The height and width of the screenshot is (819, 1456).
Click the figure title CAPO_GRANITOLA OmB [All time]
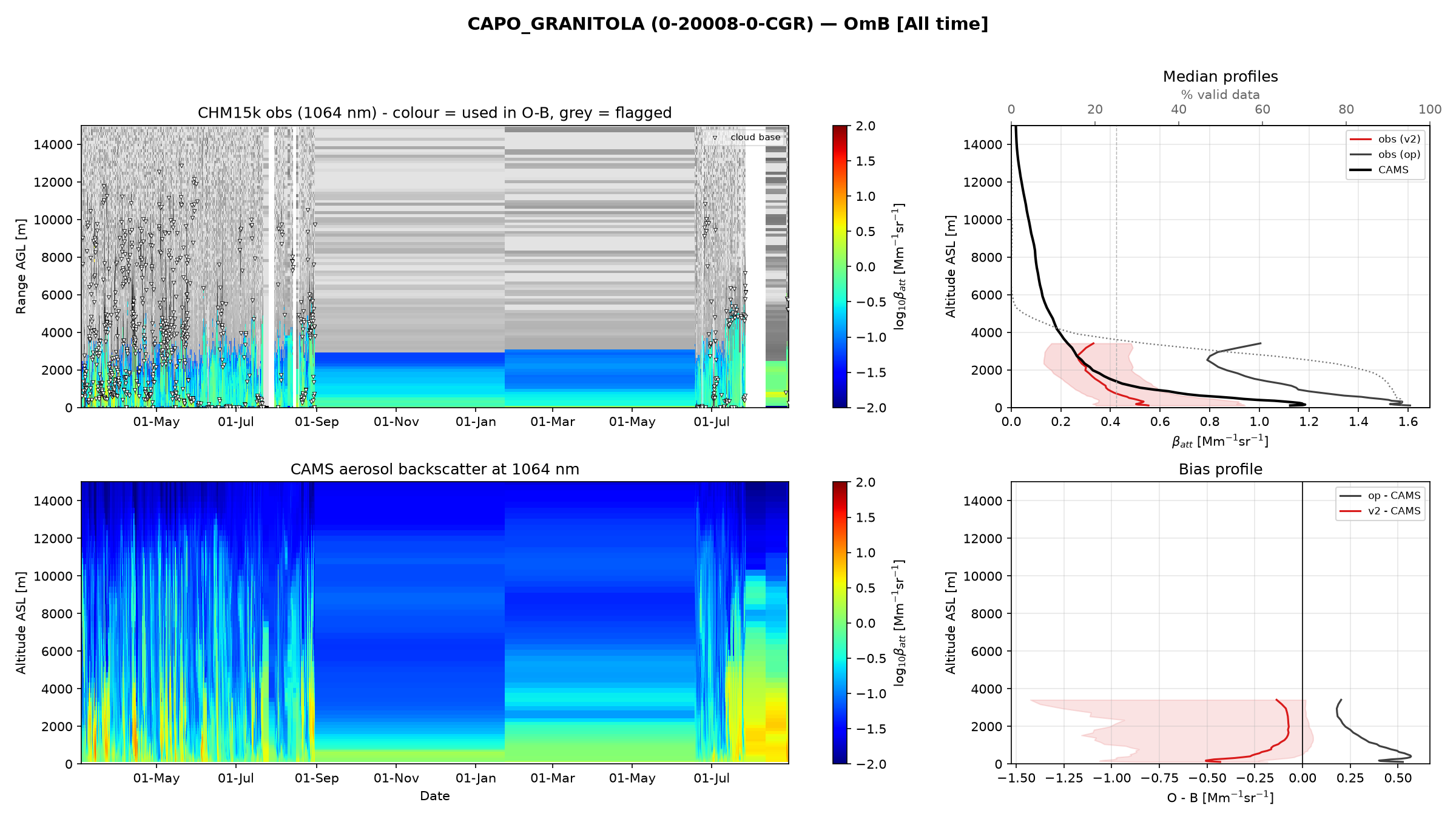(x=727, y=24)
